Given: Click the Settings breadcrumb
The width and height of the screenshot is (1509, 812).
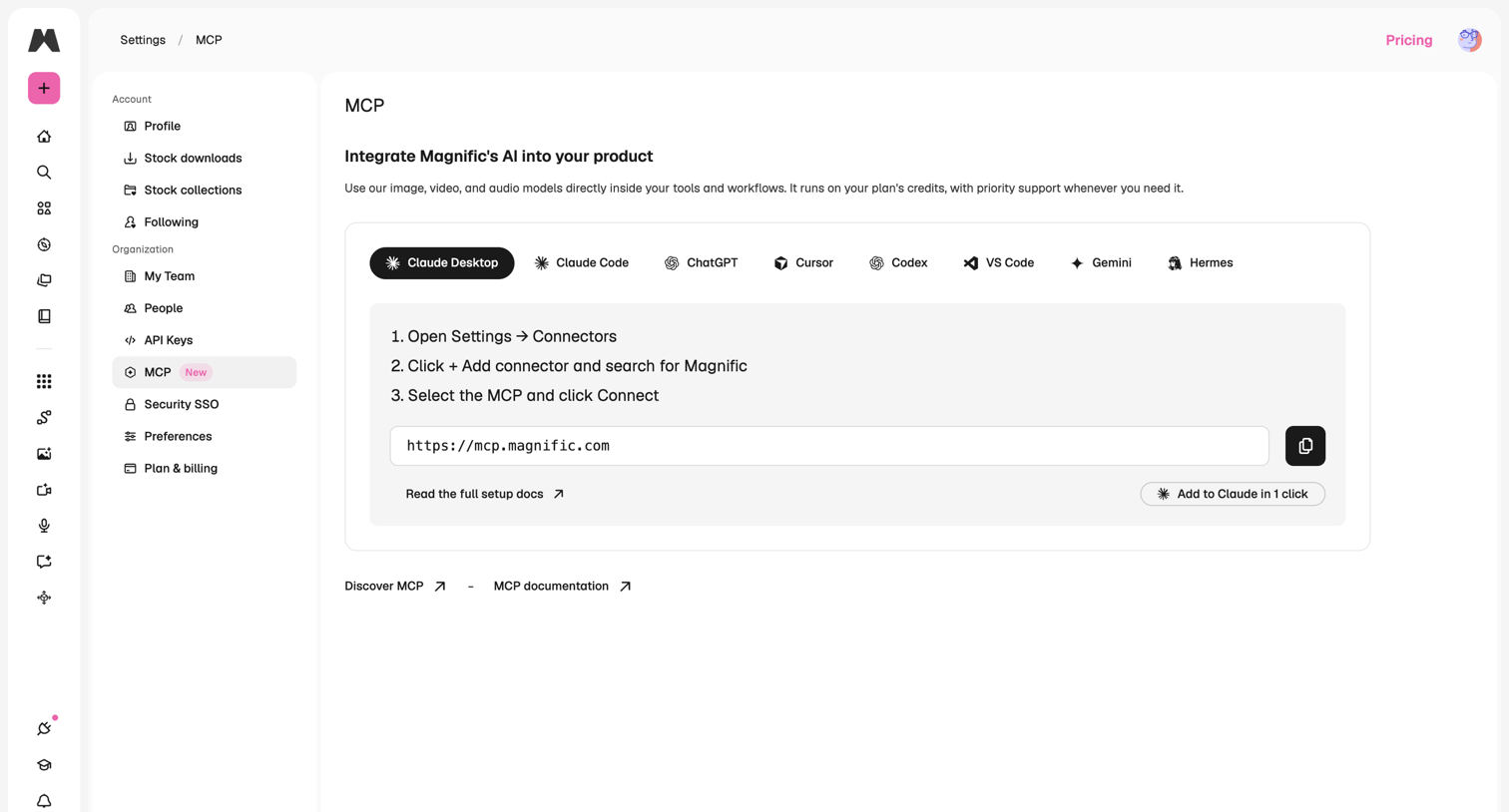Looking at the screenshot, I should pyautogui.click(x=143, y=40).
